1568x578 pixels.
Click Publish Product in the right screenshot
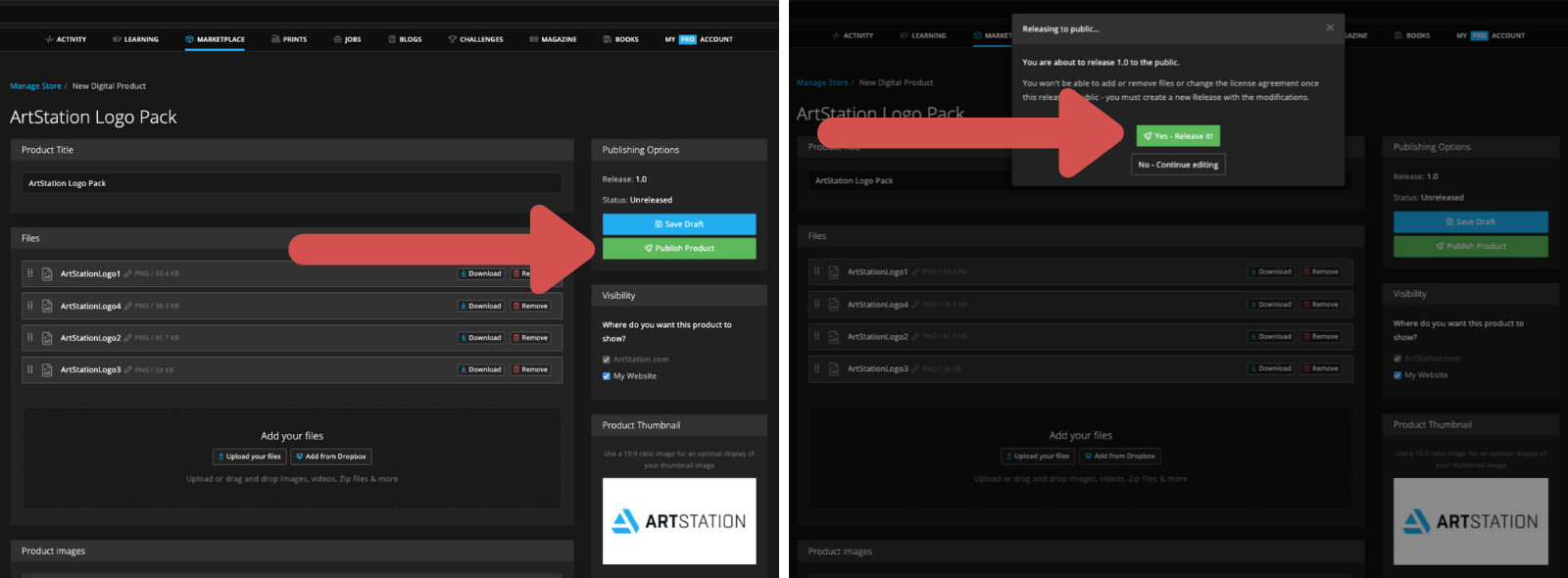coord(1471,247)
